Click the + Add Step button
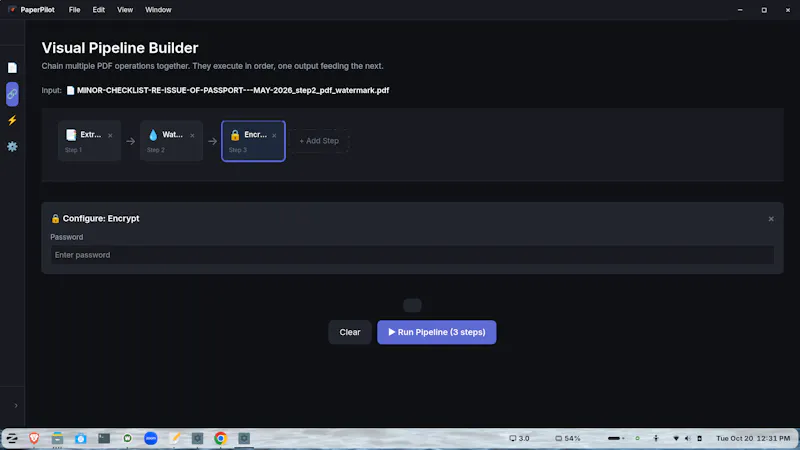This screenshot has height=450, width=800. click(319, 141)
